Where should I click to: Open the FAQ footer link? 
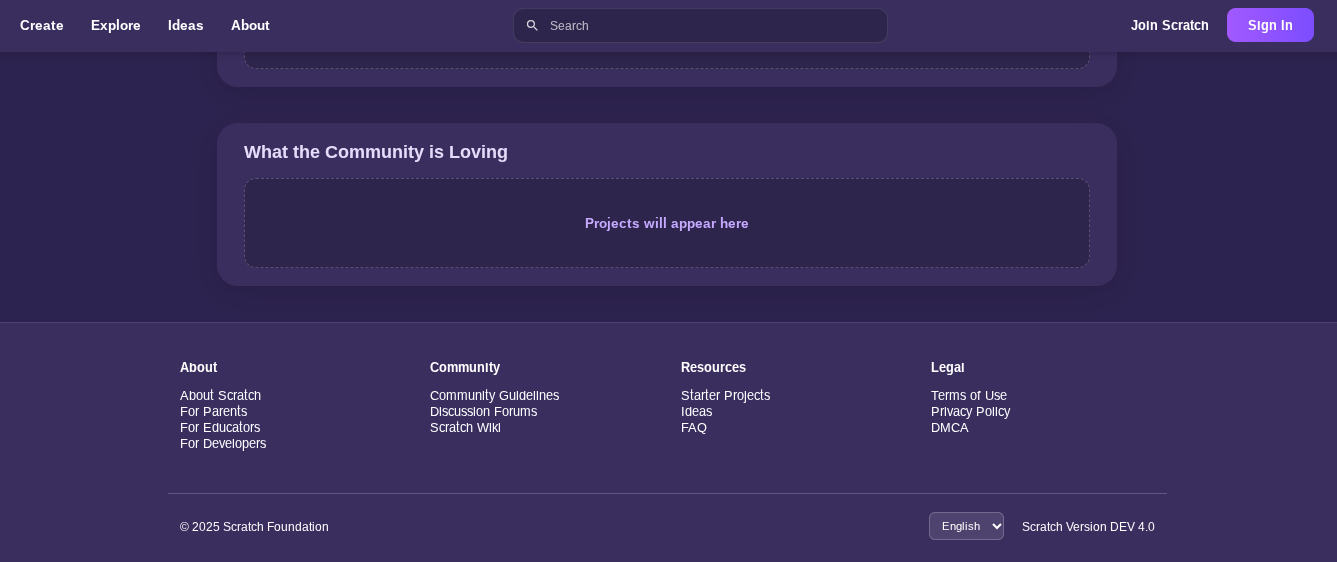coord(693,428)
